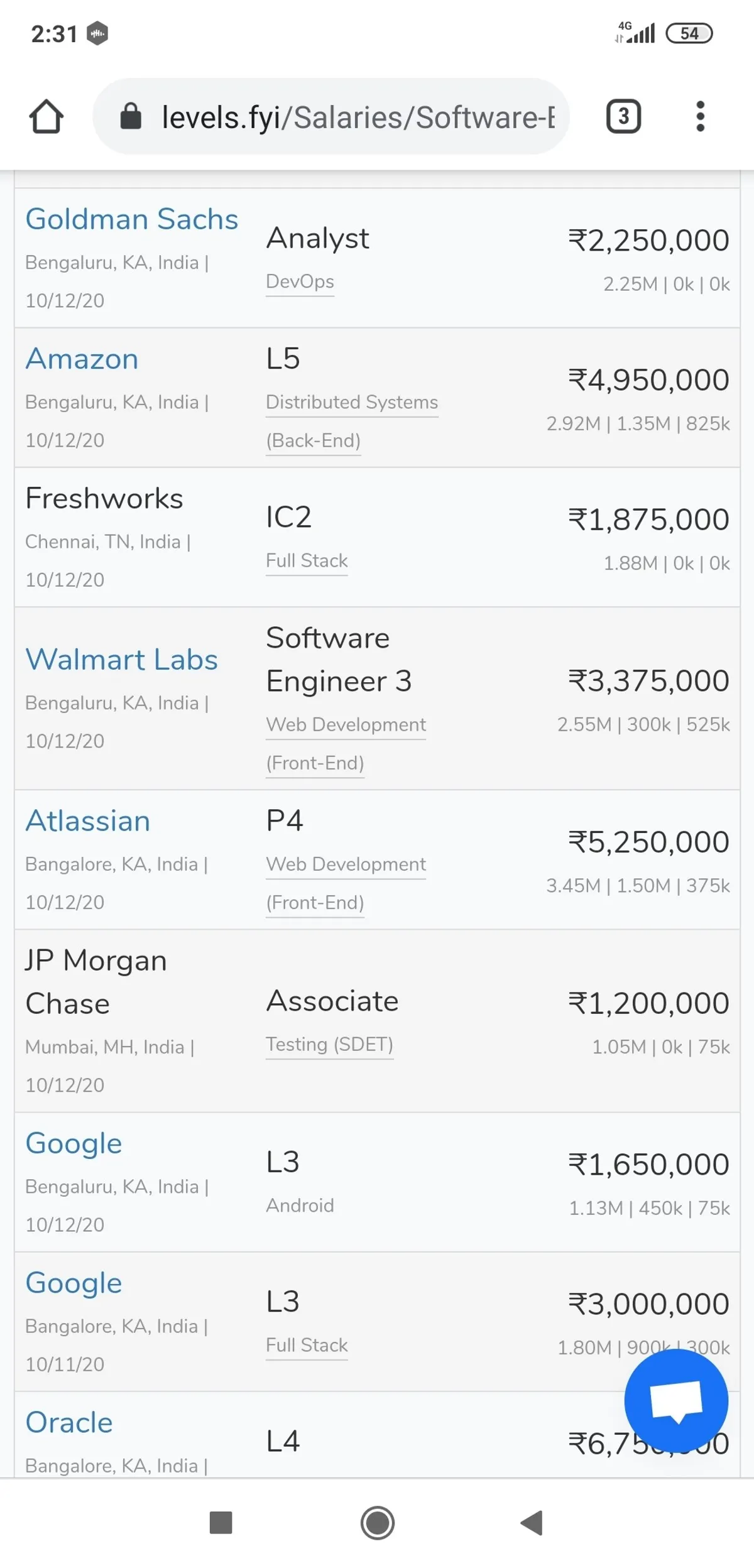Image resolution: width=754 pixels, height=1568 pixels.
Task: Tap the browser home icon
Action: 46,117
